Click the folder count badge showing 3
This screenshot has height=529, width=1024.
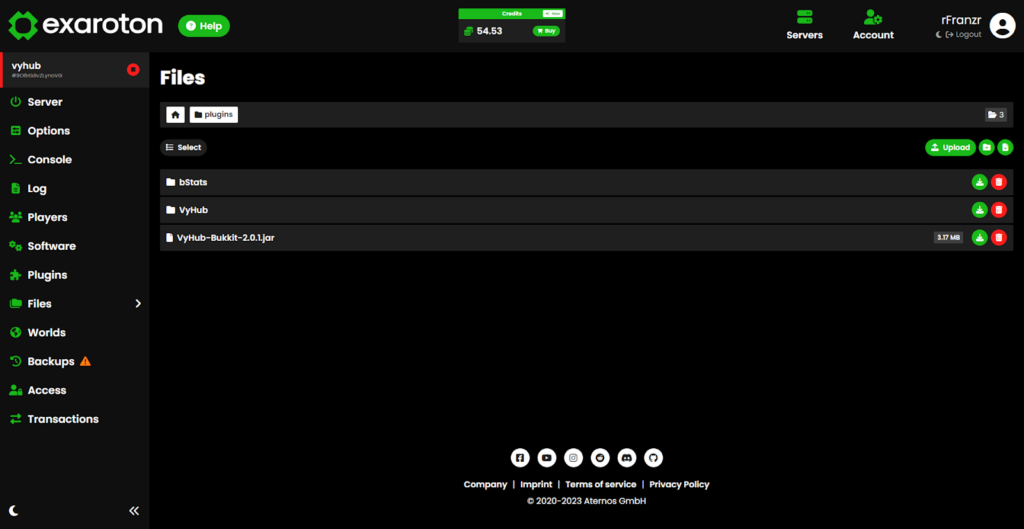coord(996,115)
